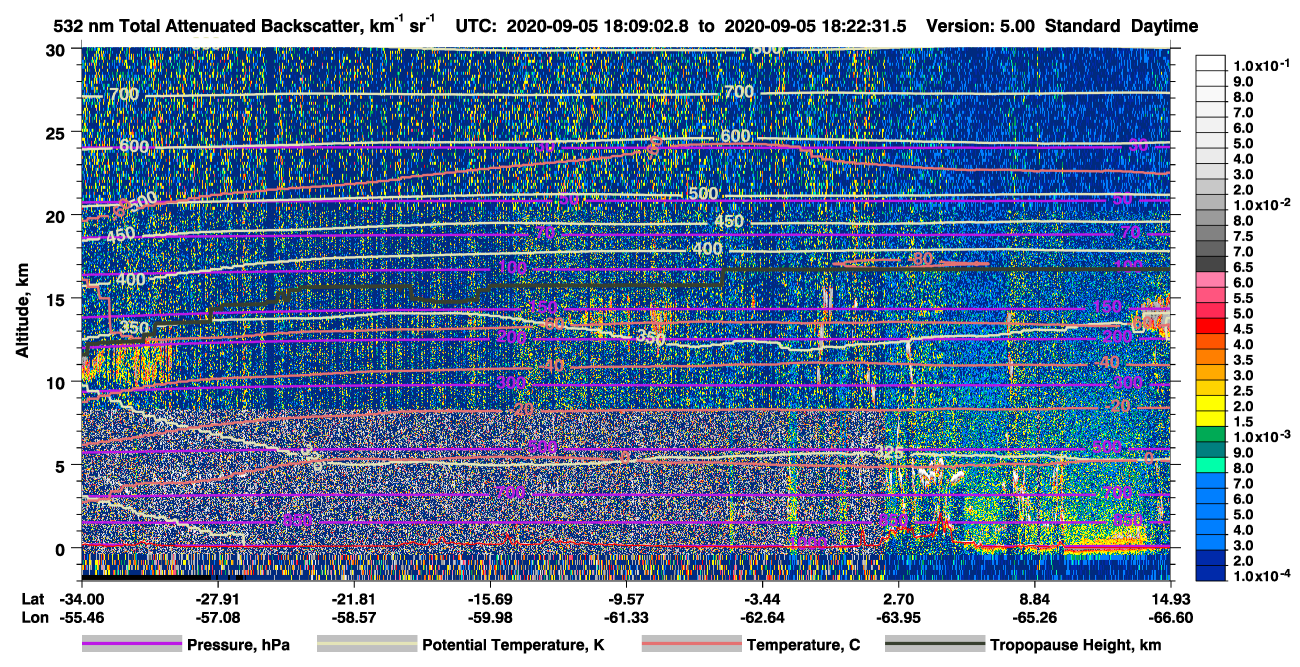Viewport: 1300px width, 667px height.
Task: Click colorbar label 3.5
Action: 1243,360
